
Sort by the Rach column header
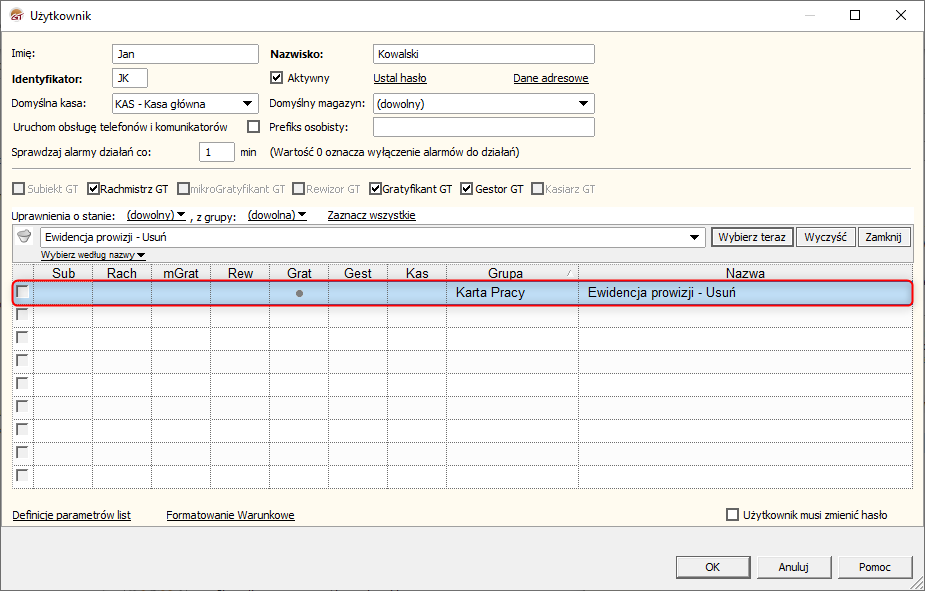pos(122,273)
